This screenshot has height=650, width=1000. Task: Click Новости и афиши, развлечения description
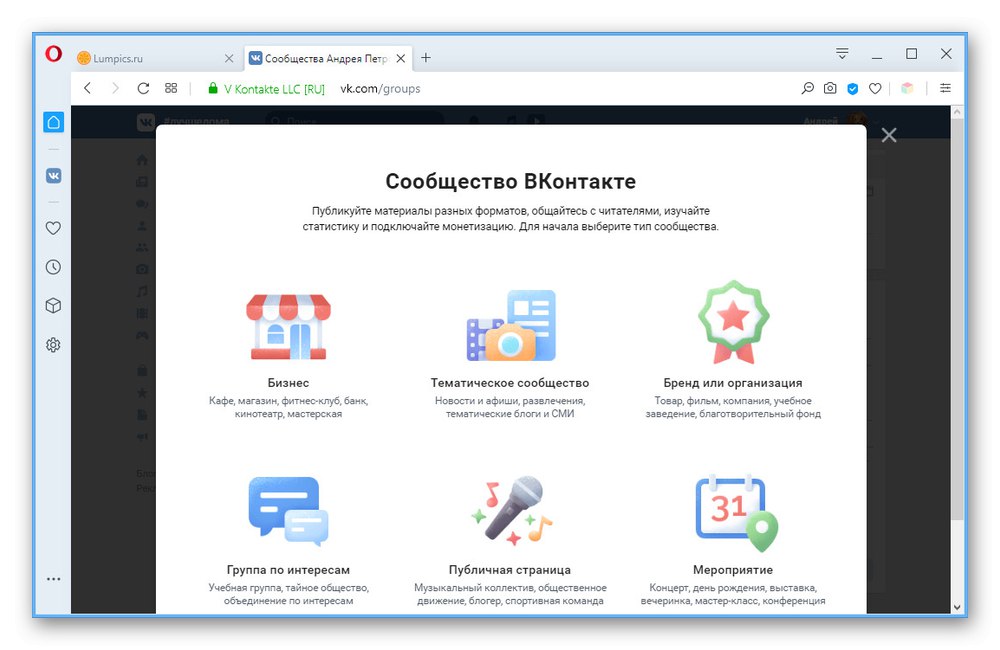(510, 407)
